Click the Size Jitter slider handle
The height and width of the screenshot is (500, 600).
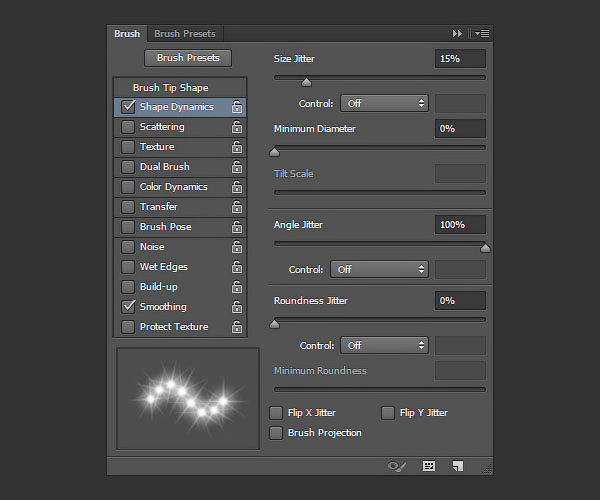[x=306, y=82]
